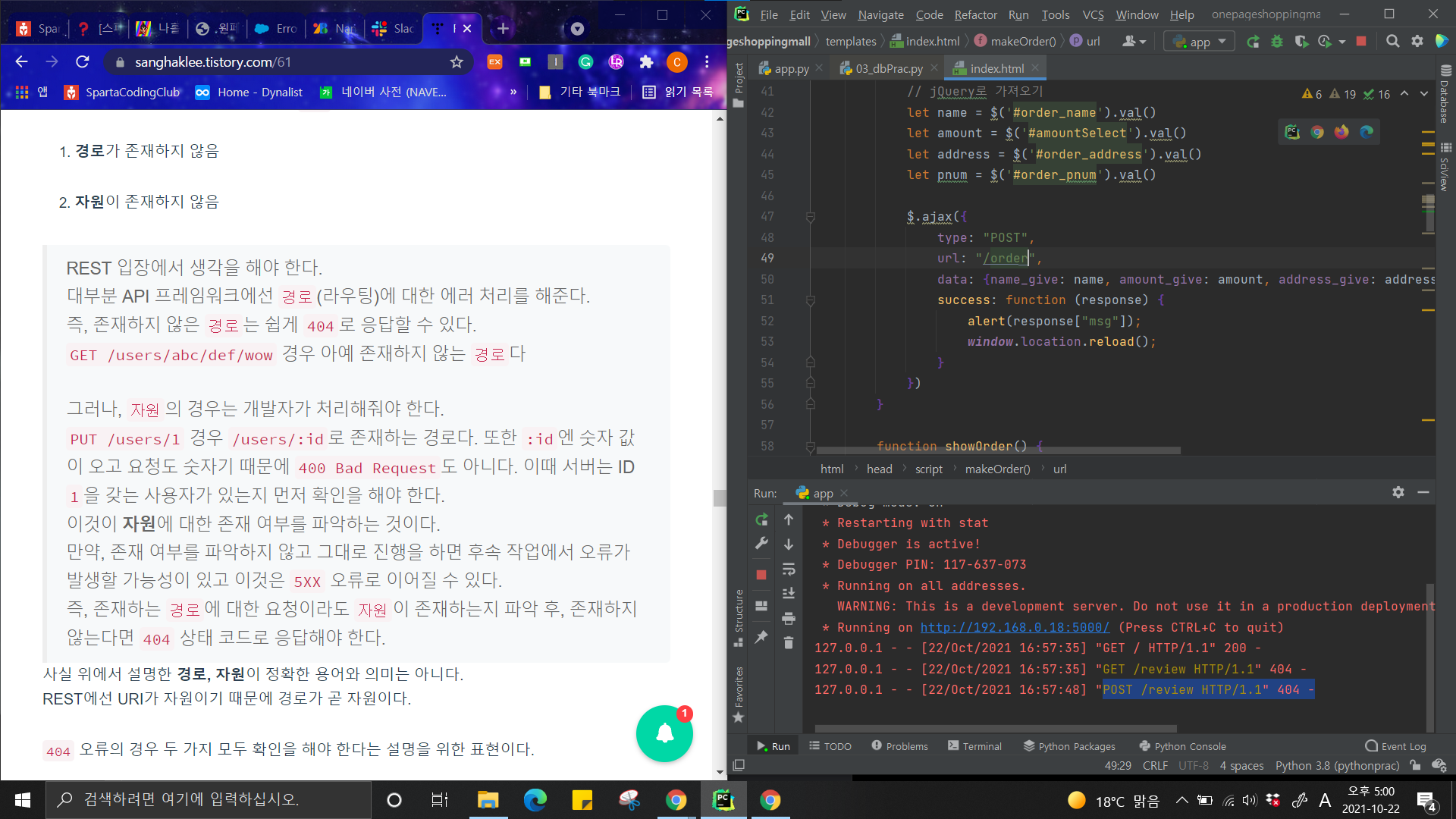Run app with Coverage shield icon
Viewport: 1456px width, 819px height.
(1301, 42)
